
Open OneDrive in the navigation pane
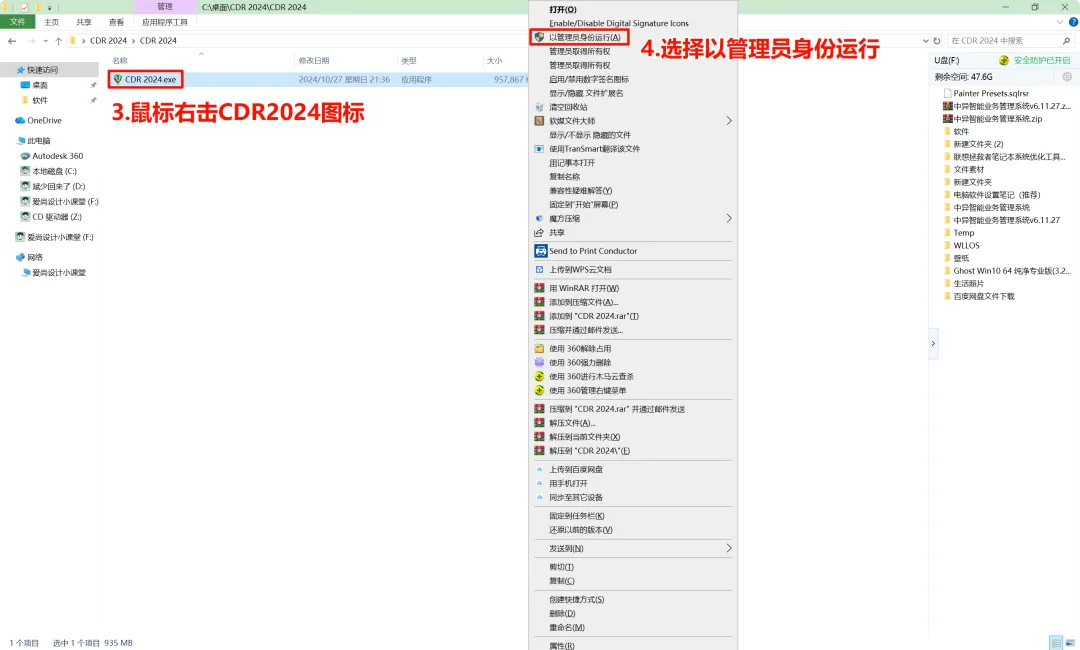44,120
